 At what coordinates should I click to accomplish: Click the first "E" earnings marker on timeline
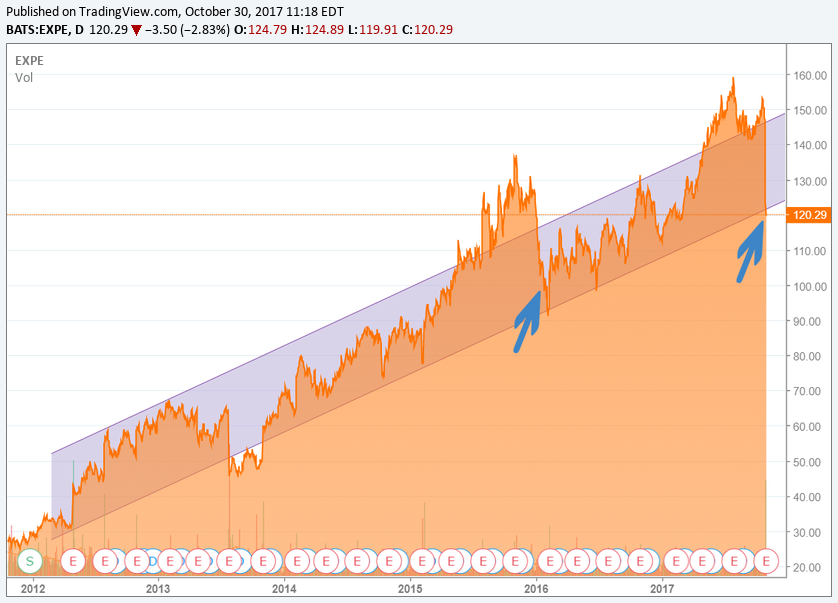click(73, 561)
